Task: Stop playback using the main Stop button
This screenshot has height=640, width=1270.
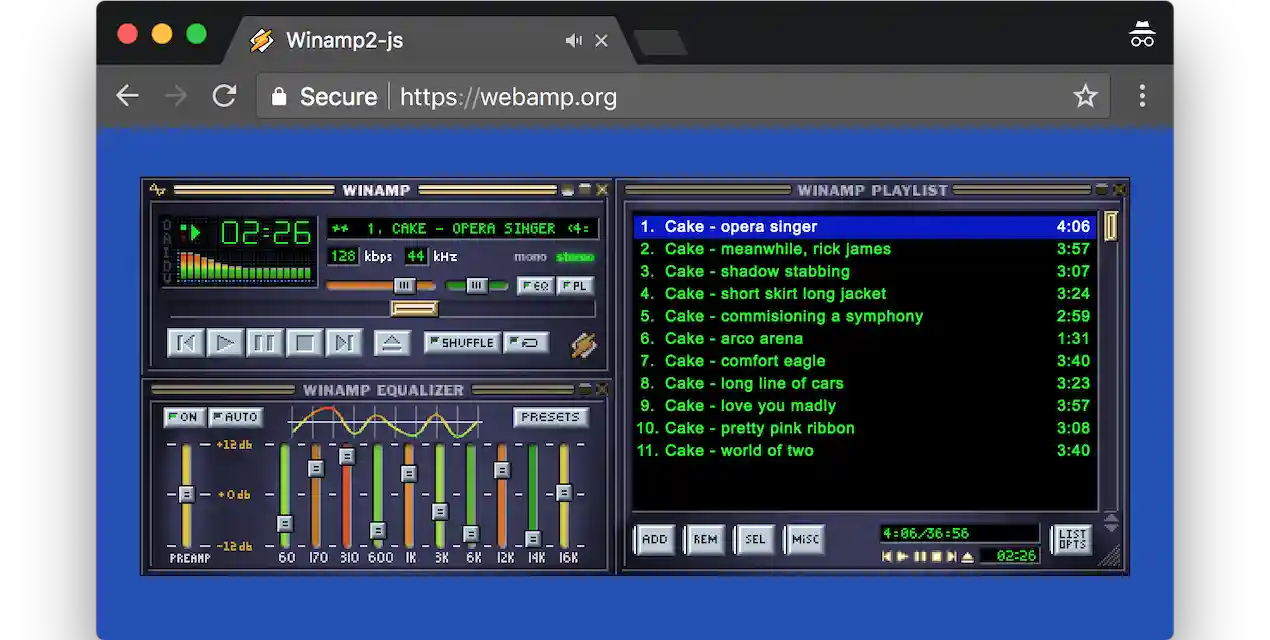Action: tap(304, 343)
